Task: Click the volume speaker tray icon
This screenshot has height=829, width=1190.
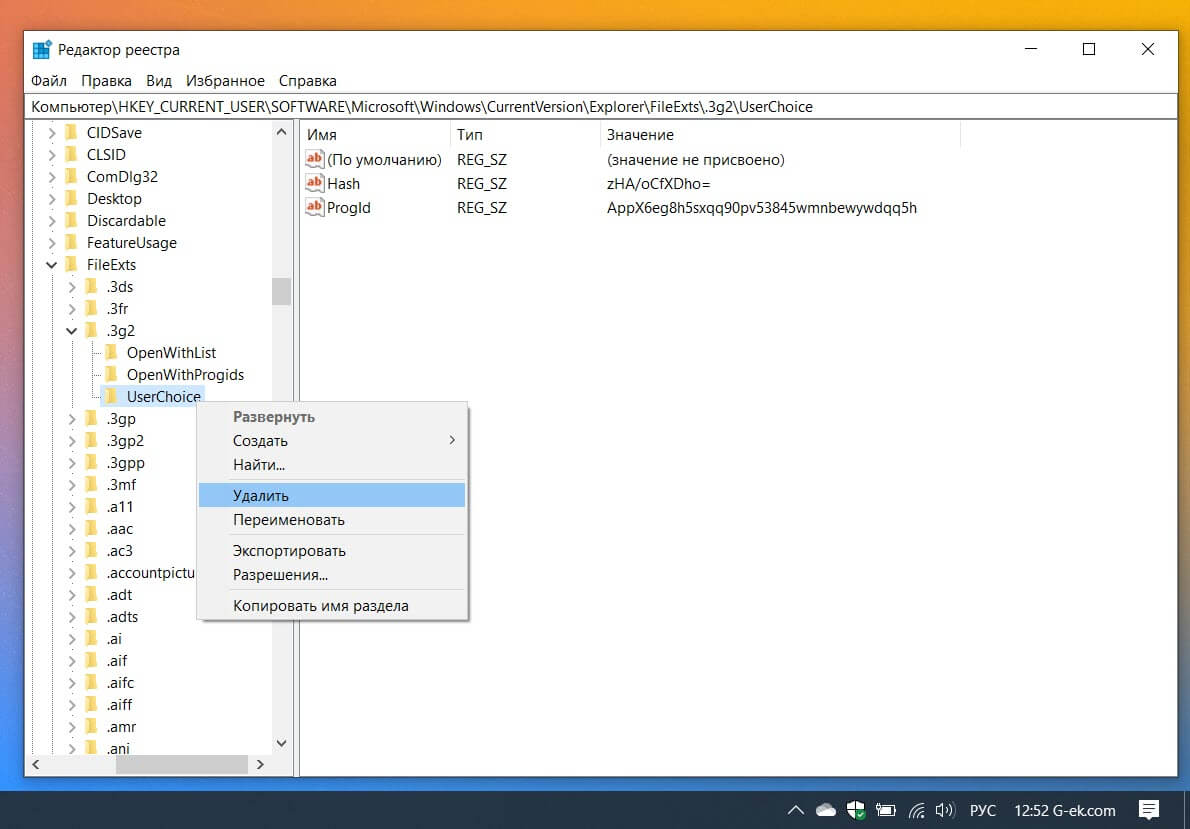Action: 944,810
